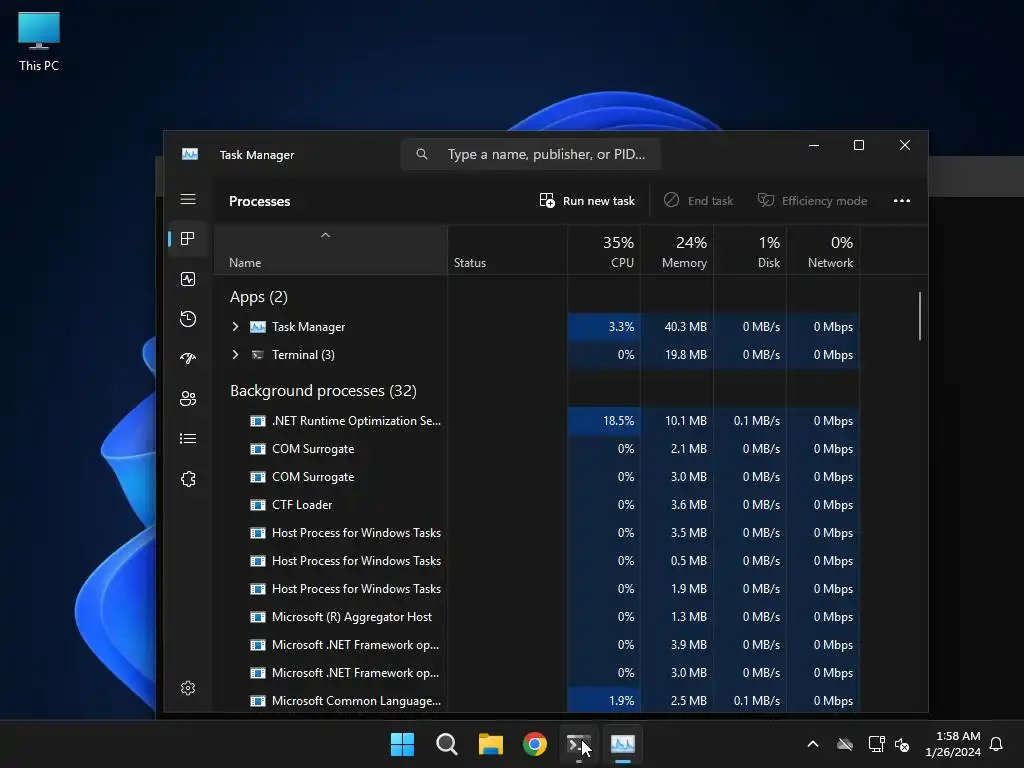Click the Processes page heading

259,201
